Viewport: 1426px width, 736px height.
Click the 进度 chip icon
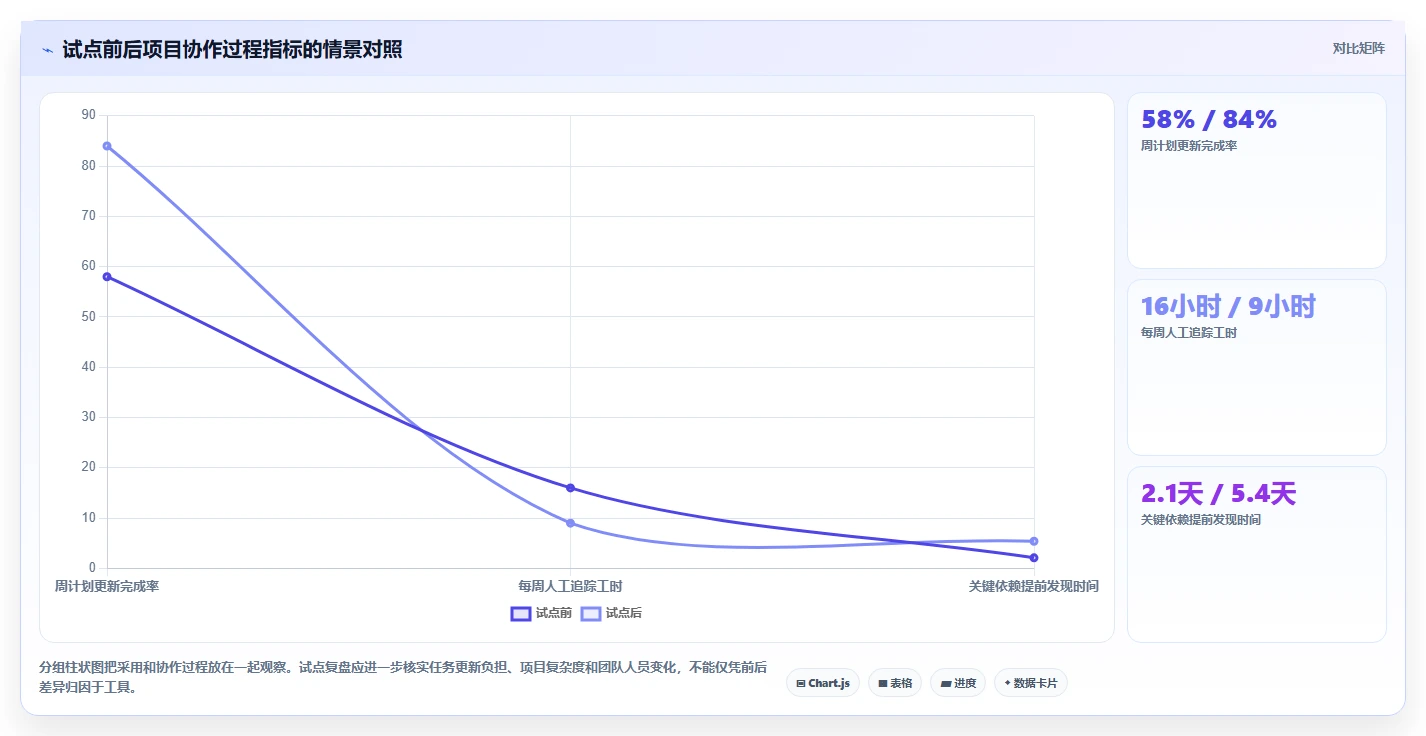click(x=946, y=684)
